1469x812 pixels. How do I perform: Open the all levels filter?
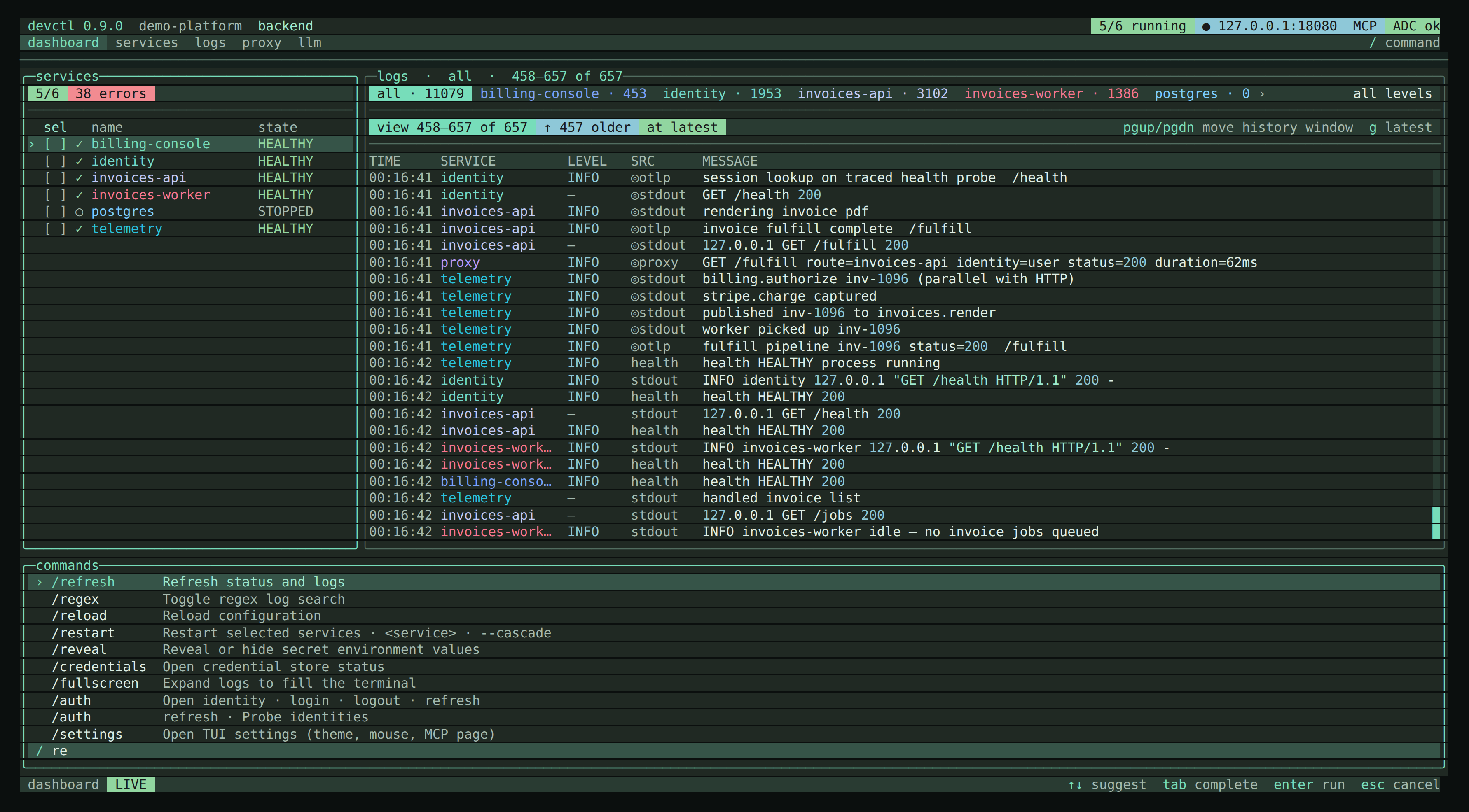(x=1392, y=93)
